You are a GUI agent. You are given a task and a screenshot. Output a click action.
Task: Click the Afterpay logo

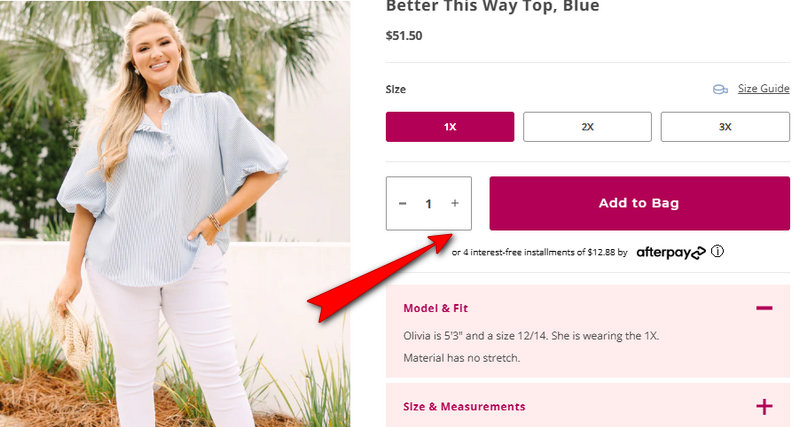tap(670, 252)
